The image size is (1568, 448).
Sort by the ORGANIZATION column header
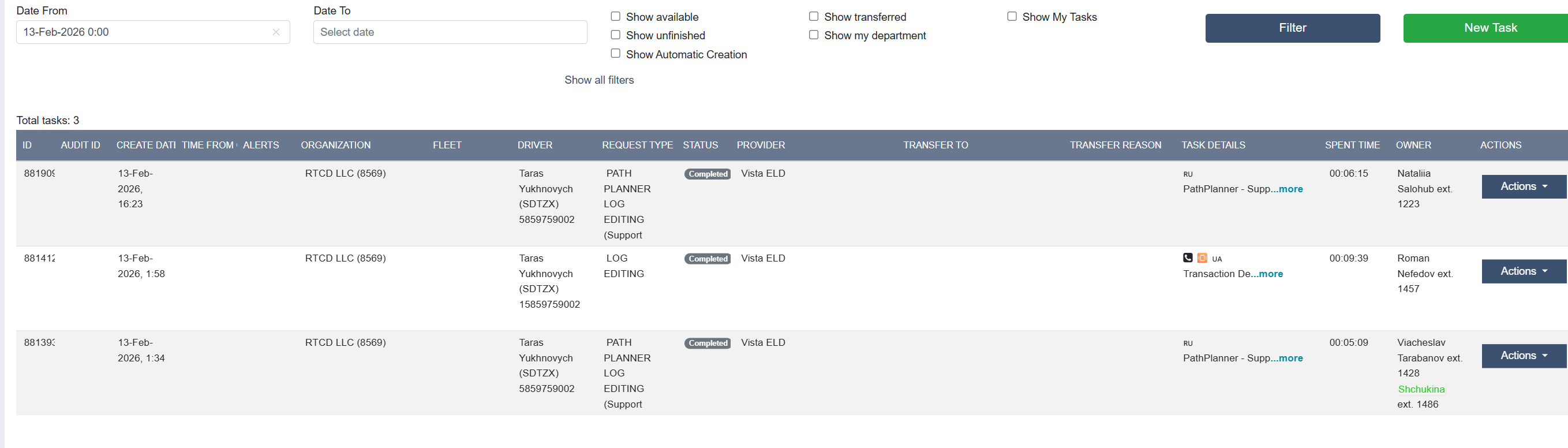click(x=335, y=145)
